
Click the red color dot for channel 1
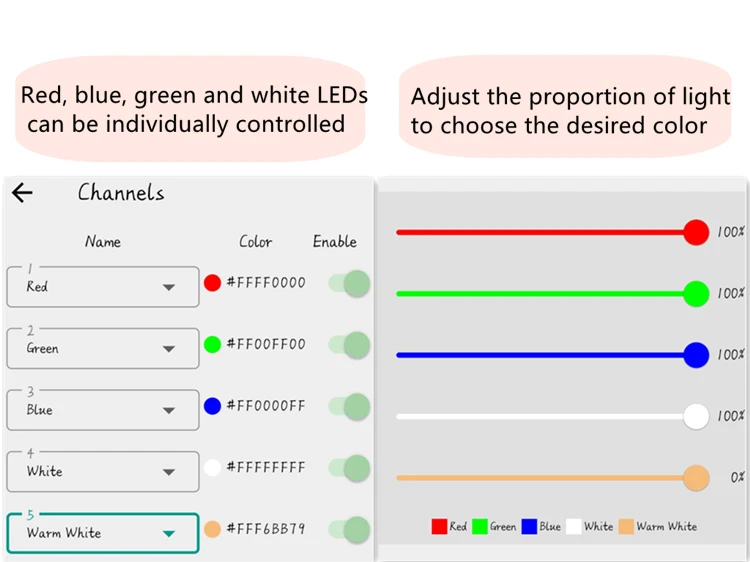pos(212,283)
